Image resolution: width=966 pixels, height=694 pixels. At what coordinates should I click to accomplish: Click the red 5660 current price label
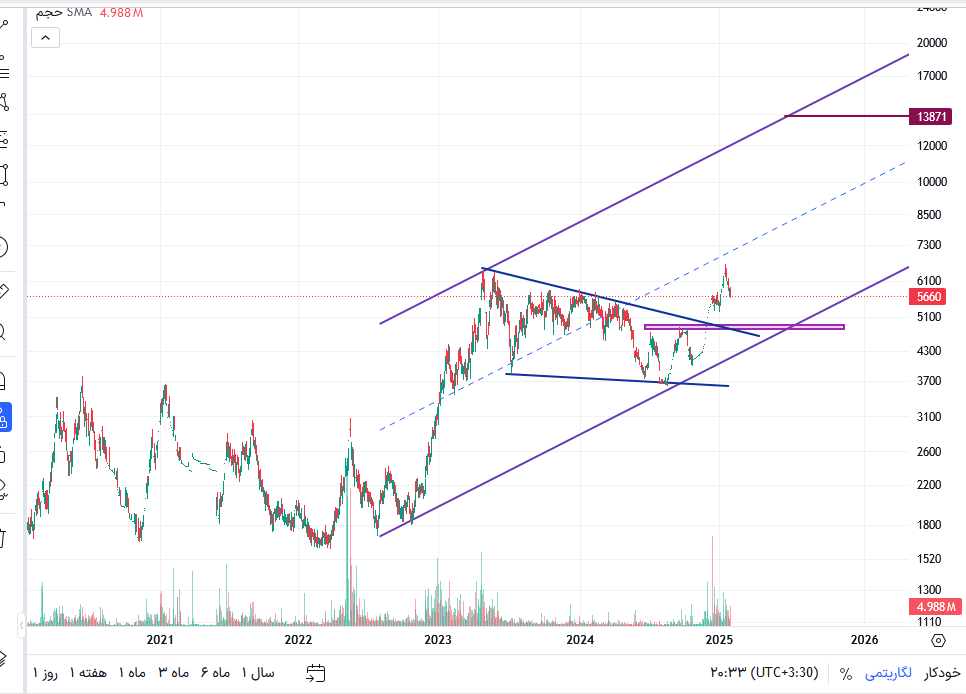click(928, 296)
